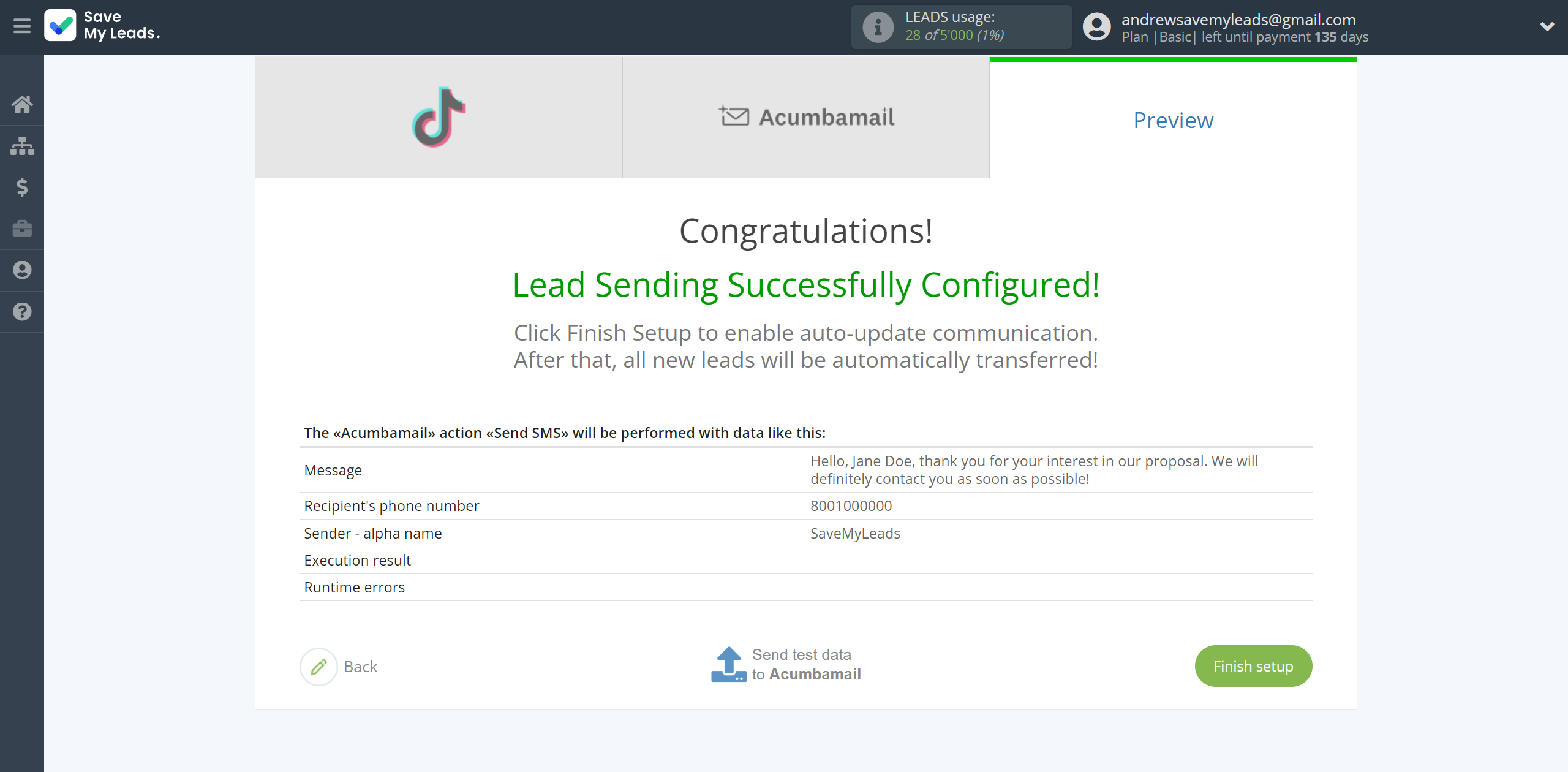Click Finish setup to complete configuration

point(1254,666)
